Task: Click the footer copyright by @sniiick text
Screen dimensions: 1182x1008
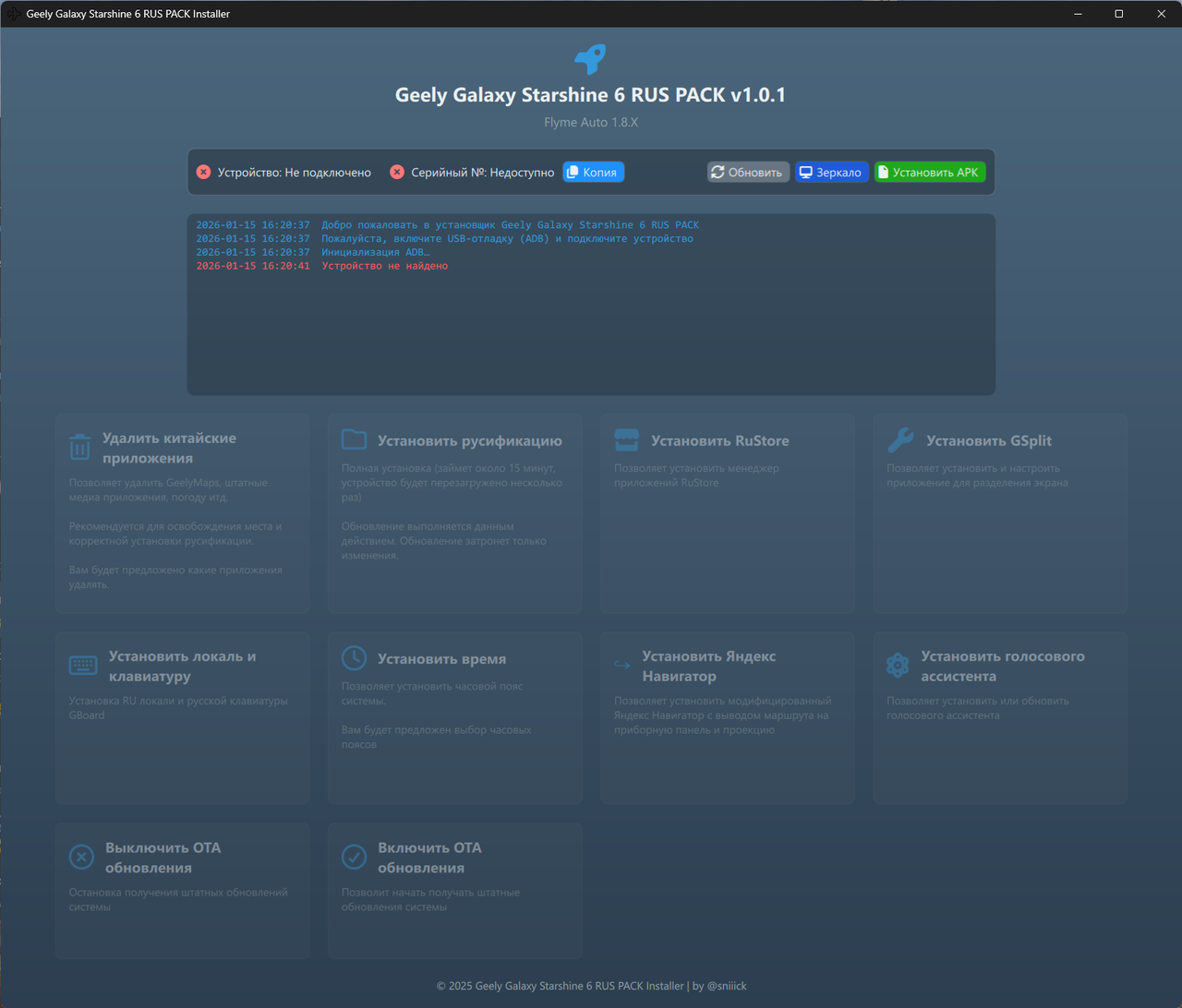Action: coord(591,986)
